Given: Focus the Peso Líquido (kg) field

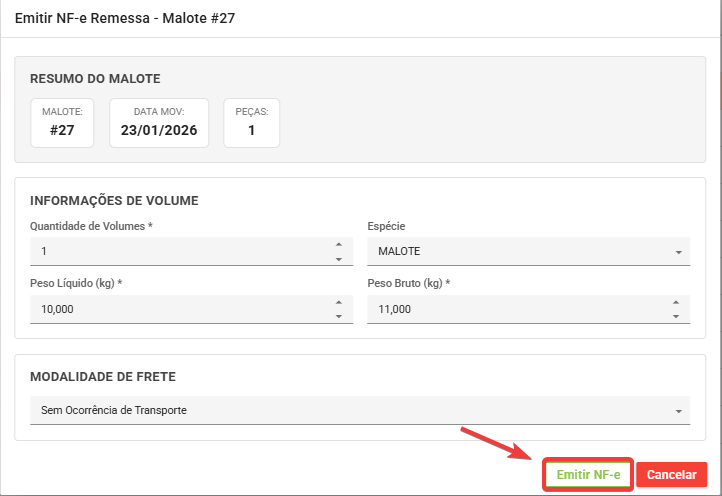Looking at the screenshot, I should 180,309.
